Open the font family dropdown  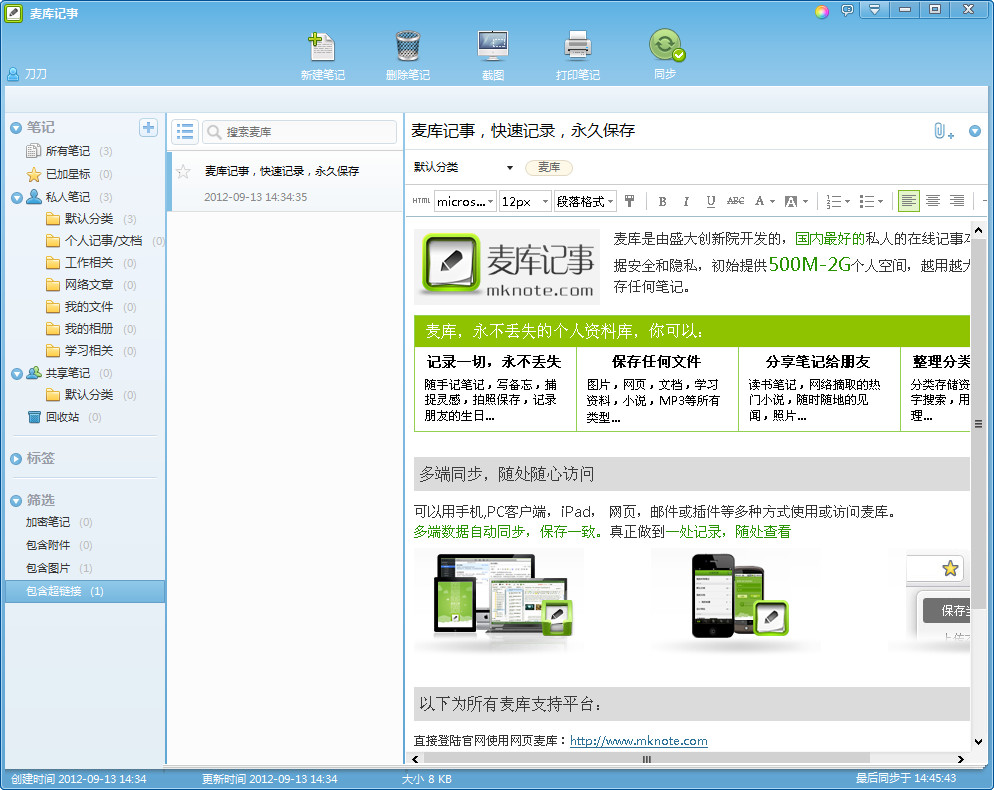(x=465, y=202)
